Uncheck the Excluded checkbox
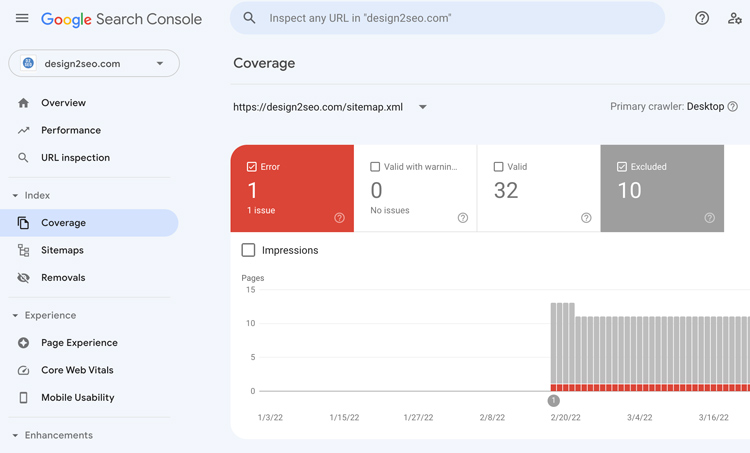Image resolution: width=750 pixels, height=453 pixels. click(622, 166)
